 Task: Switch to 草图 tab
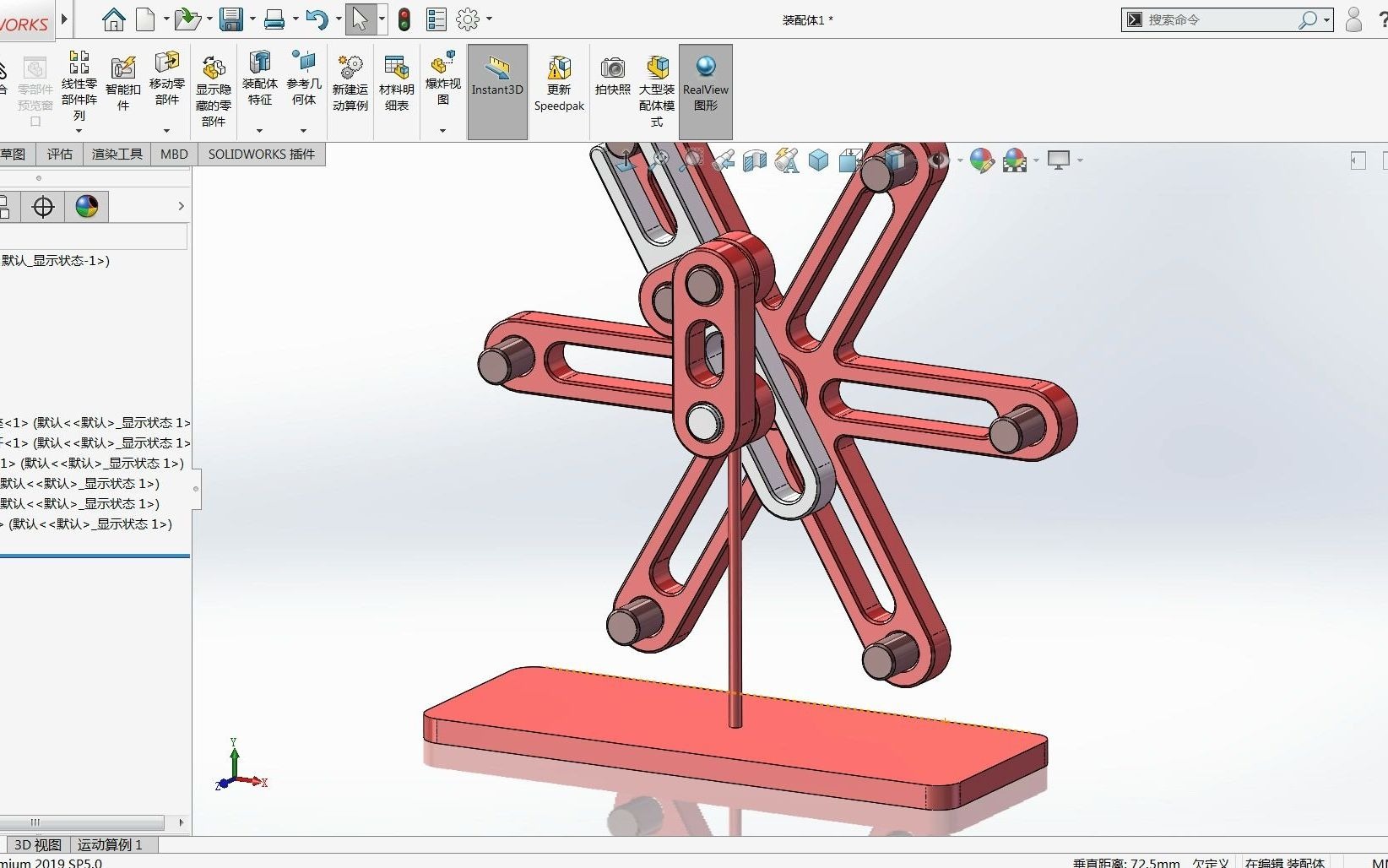pos(13,154)
